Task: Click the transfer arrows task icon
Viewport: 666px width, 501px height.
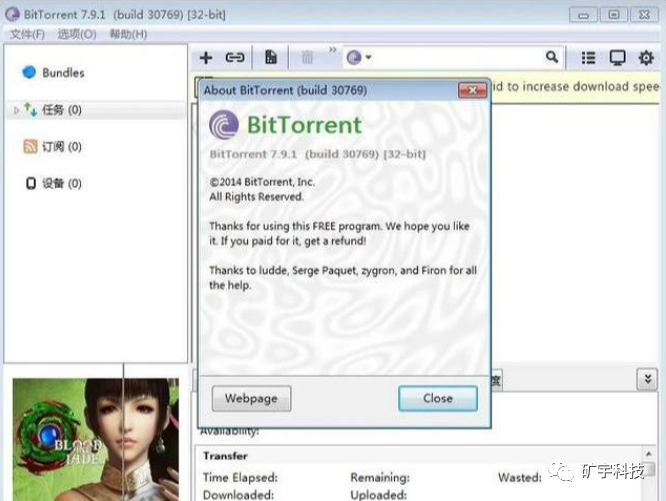Action: click(x=30, y=109)
